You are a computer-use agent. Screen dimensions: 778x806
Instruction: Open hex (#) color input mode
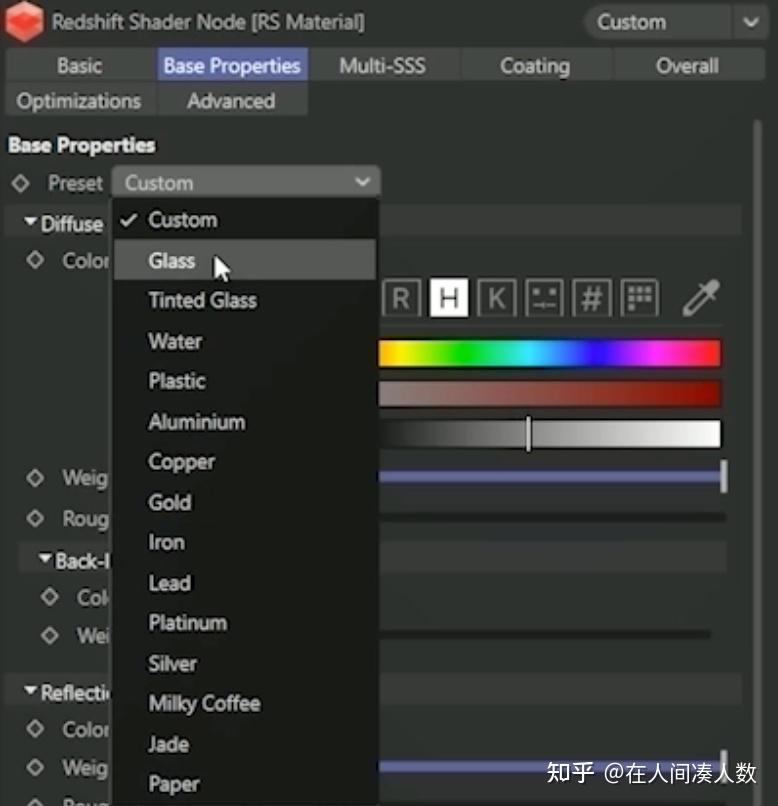point(592,297)
